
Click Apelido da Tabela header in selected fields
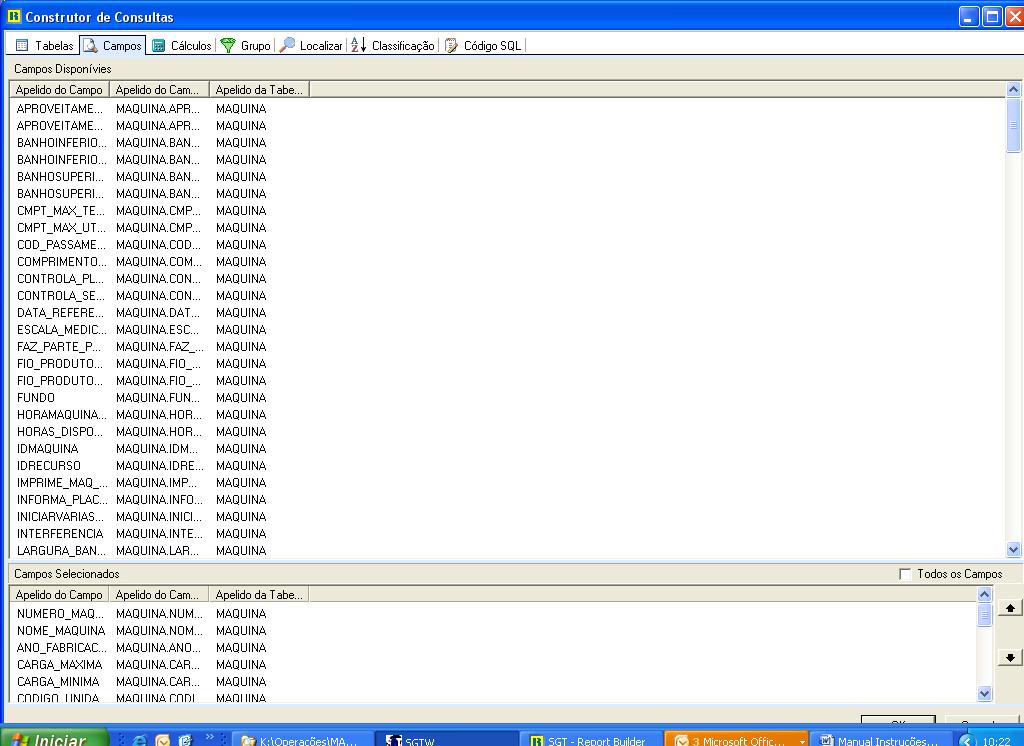click(258, 595)
